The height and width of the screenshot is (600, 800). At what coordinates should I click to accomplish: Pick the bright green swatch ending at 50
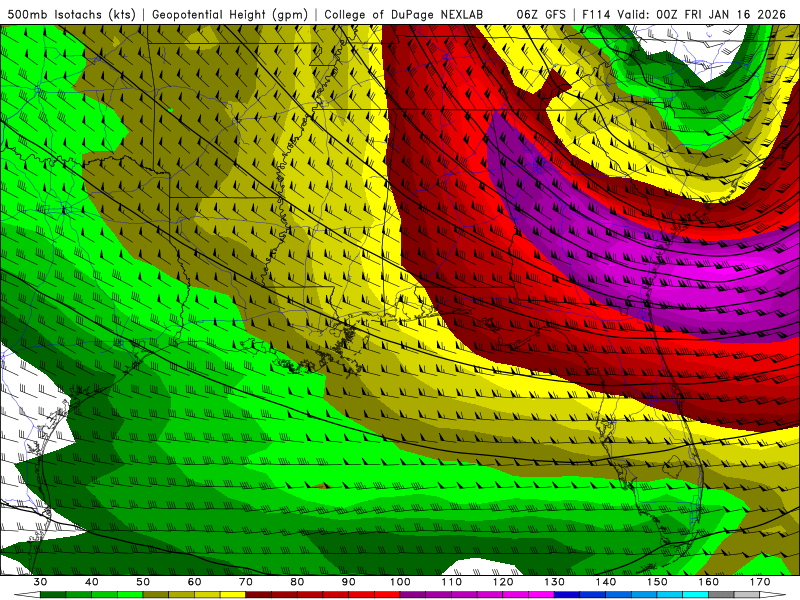tap(130, 595)
